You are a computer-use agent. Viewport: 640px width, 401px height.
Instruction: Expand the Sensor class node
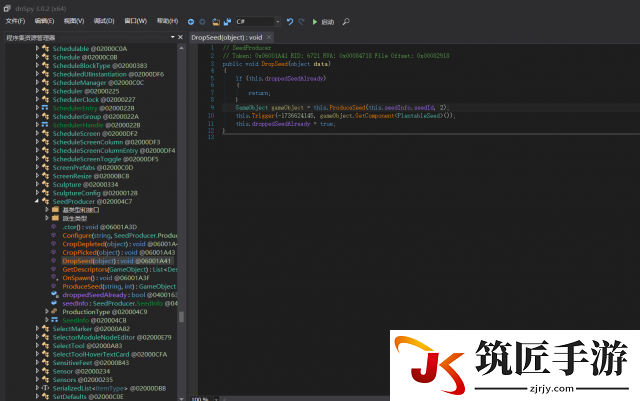pyautogui.click(x=37, y=371)
